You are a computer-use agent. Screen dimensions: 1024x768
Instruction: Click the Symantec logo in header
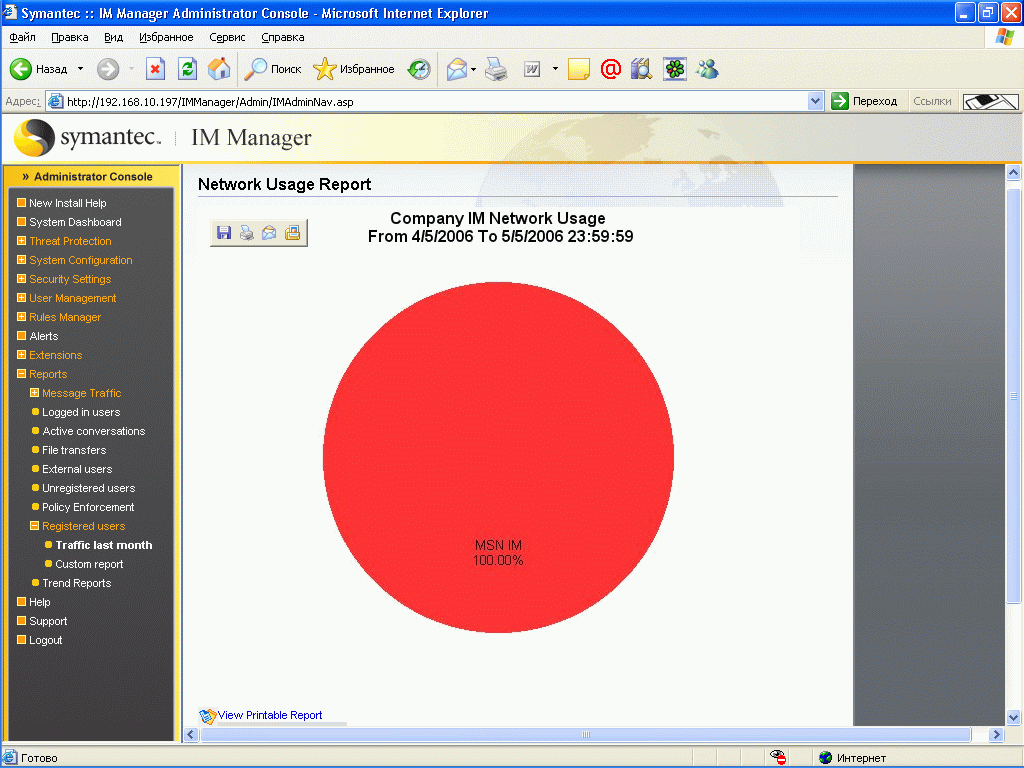pyautogui.click(x=87, y=138)
